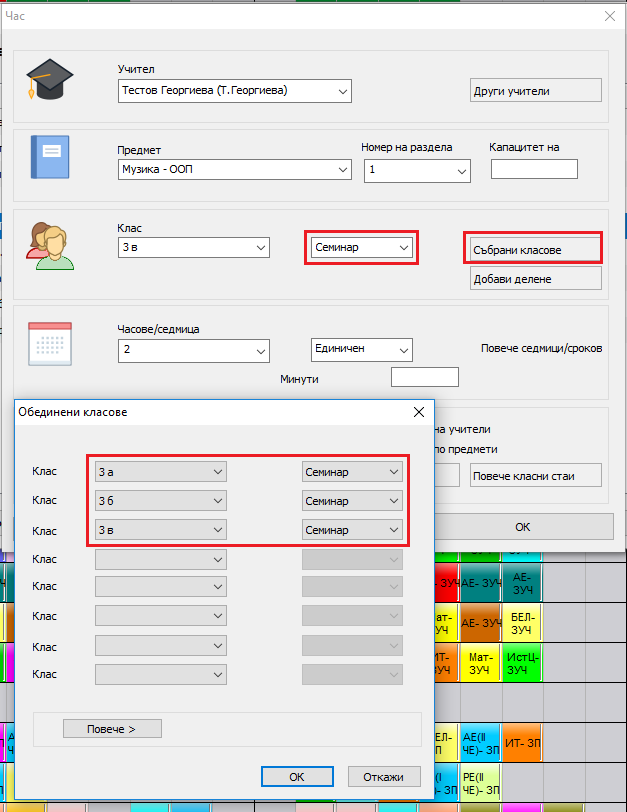Cancel with the Откажи button
This screenshot has width=627, height=812.
[x=384, y=777]
